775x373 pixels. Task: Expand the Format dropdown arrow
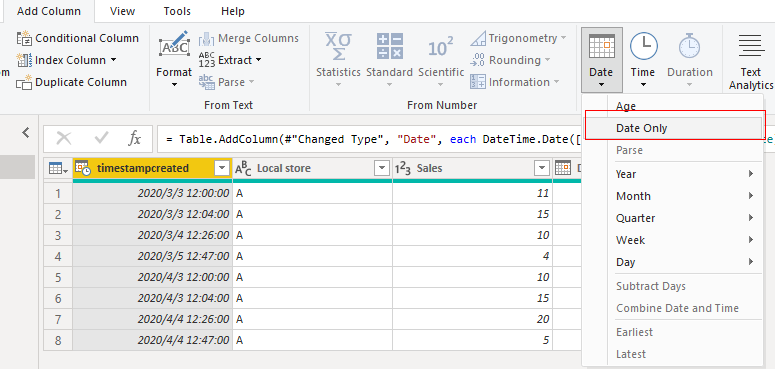point(174,85)
